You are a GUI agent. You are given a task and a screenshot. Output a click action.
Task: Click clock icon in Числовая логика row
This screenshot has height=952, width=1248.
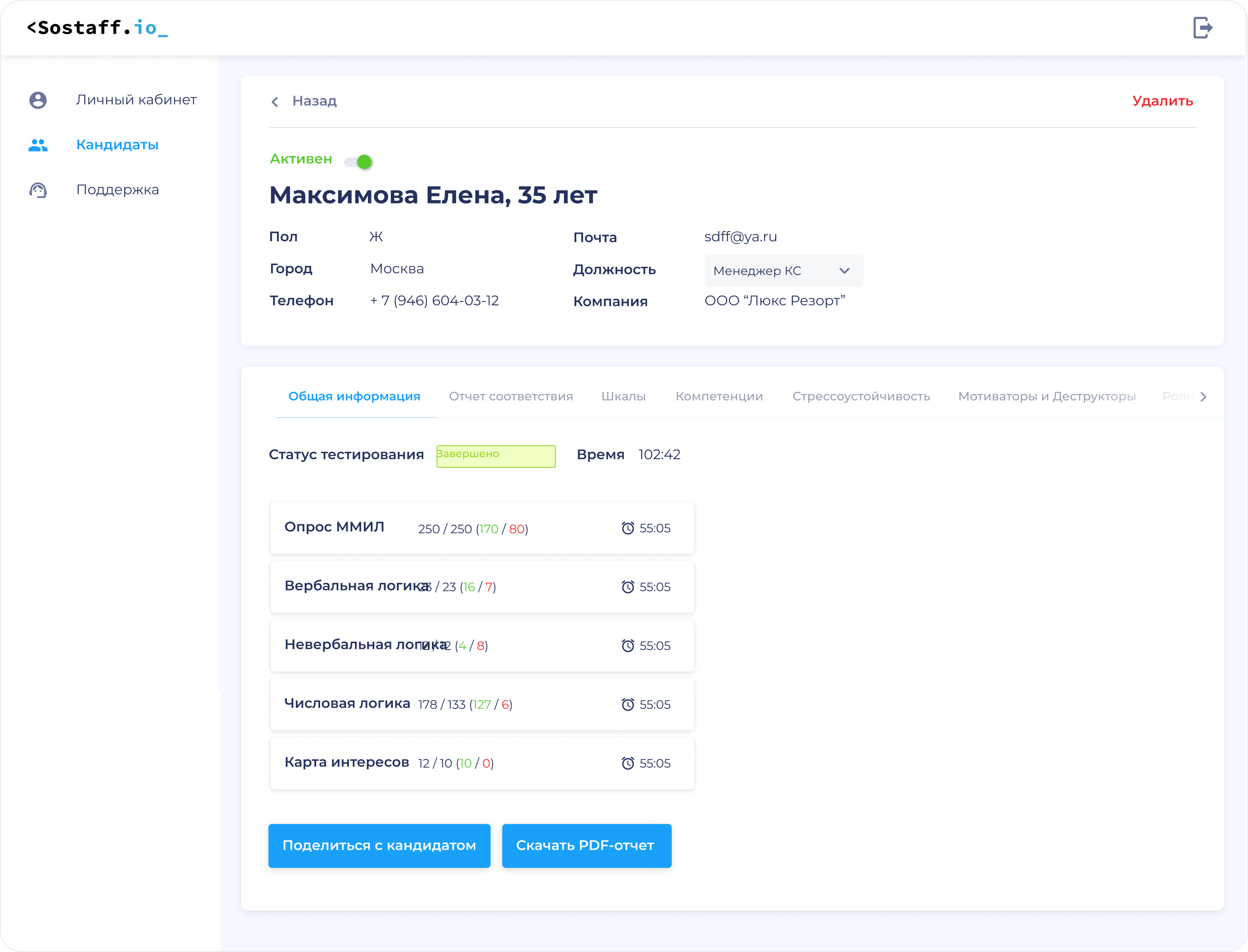[x=628, y=704]
